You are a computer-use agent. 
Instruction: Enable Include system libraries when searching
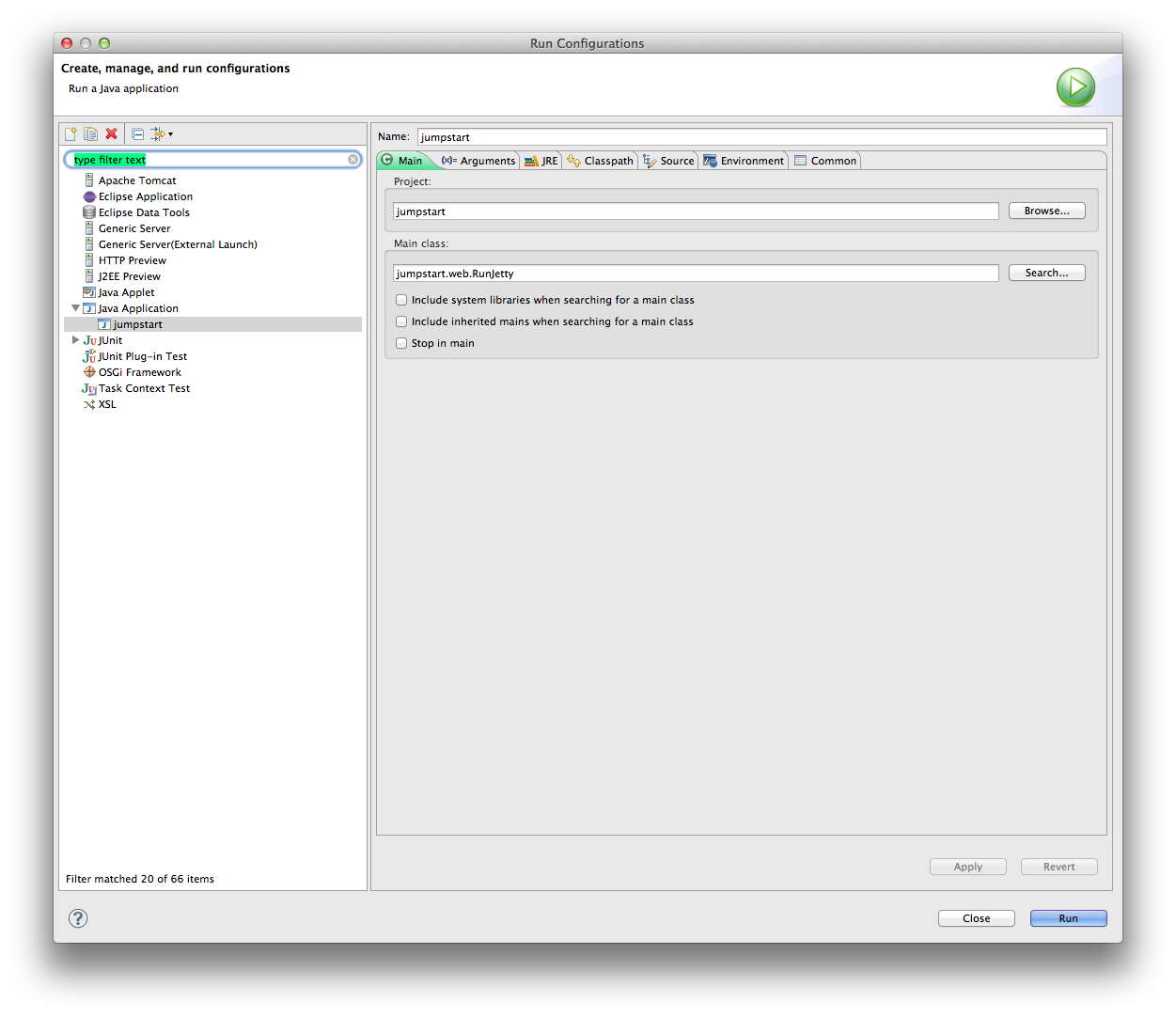(x=401, y=300)
